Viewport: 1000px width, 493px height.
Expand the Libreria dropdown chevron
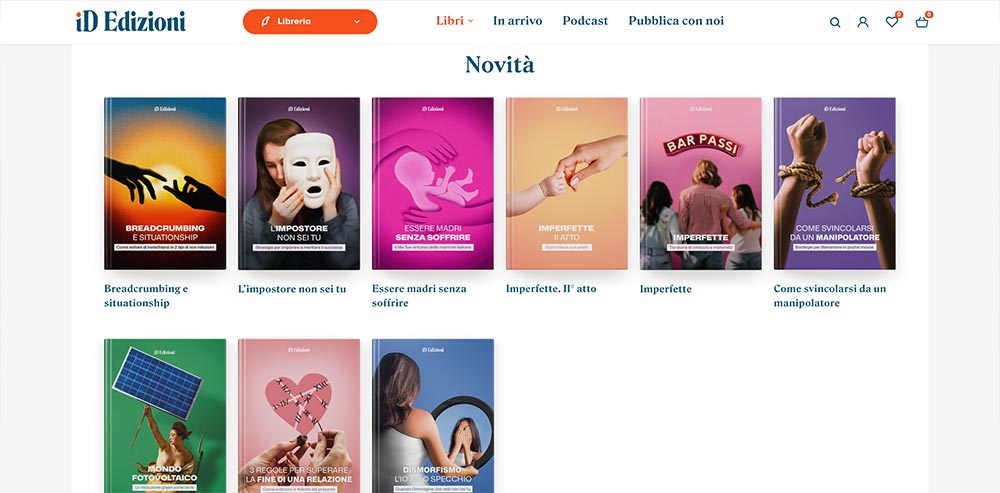[x=357, y=22]
